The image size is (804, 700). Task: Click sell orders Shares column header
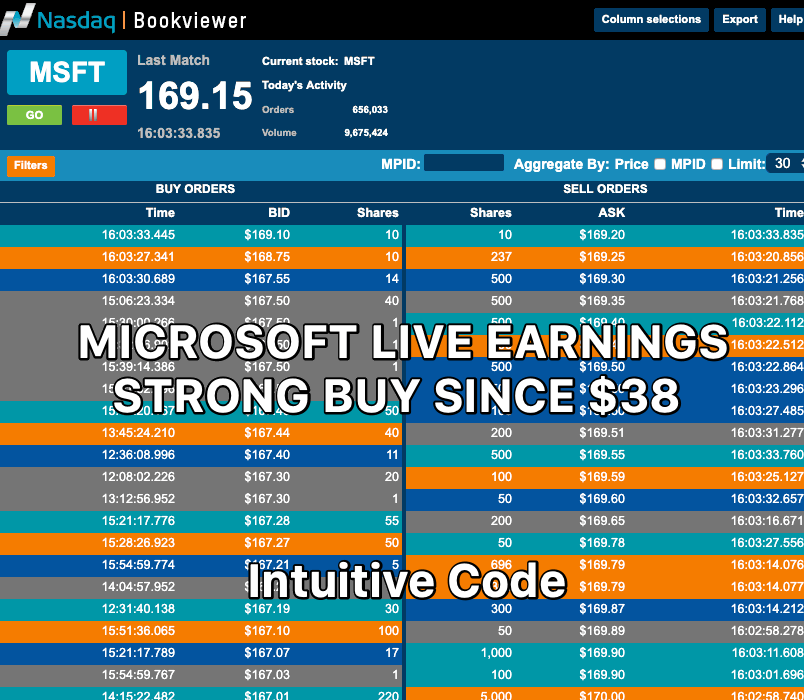(491, 213)
